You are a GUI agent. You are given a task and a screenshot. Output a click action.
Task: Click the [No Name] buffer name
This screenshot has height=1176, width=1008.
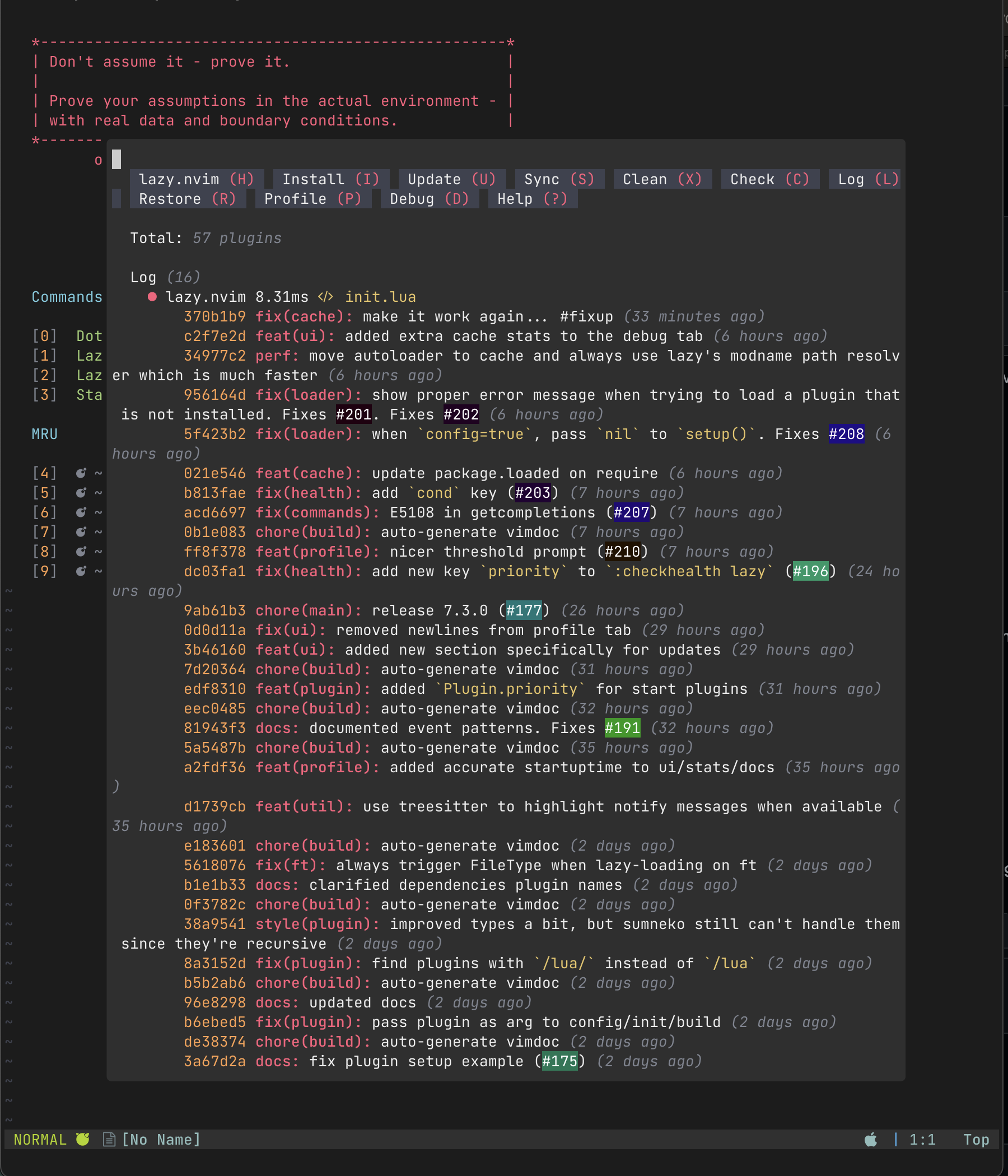tap(161, 1140)
